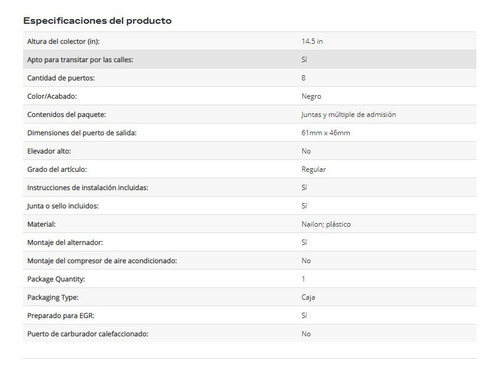
Task: Select the Negro color value
Action: click(x=311, y=96)
